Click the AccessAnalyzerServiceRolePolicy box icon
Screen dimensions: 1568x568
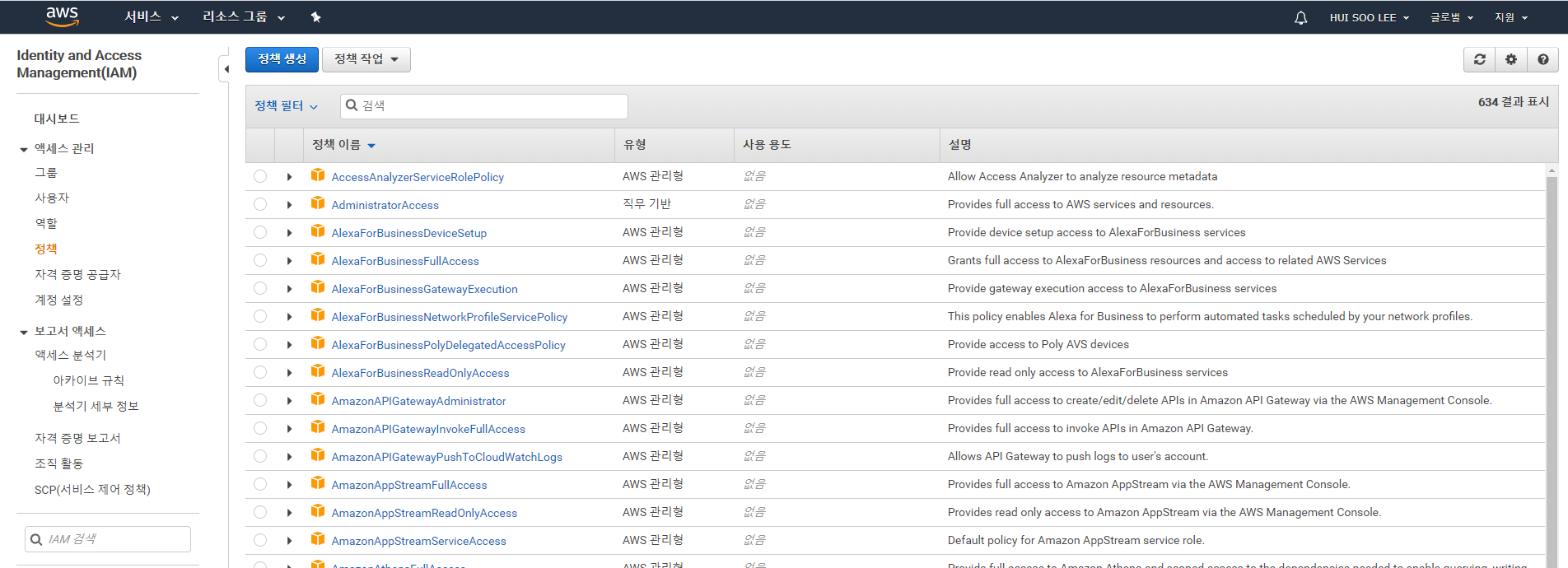pos(318,175)
